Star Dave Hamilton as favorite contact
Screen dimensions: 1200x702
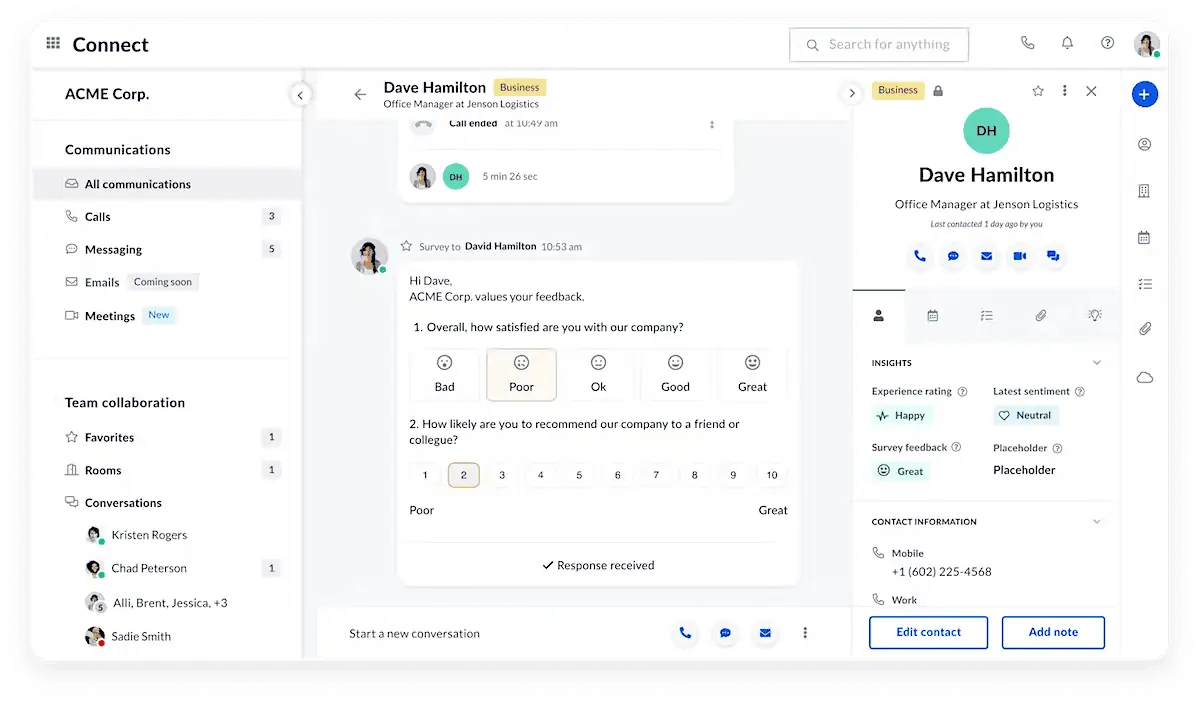click(1038, 91)
